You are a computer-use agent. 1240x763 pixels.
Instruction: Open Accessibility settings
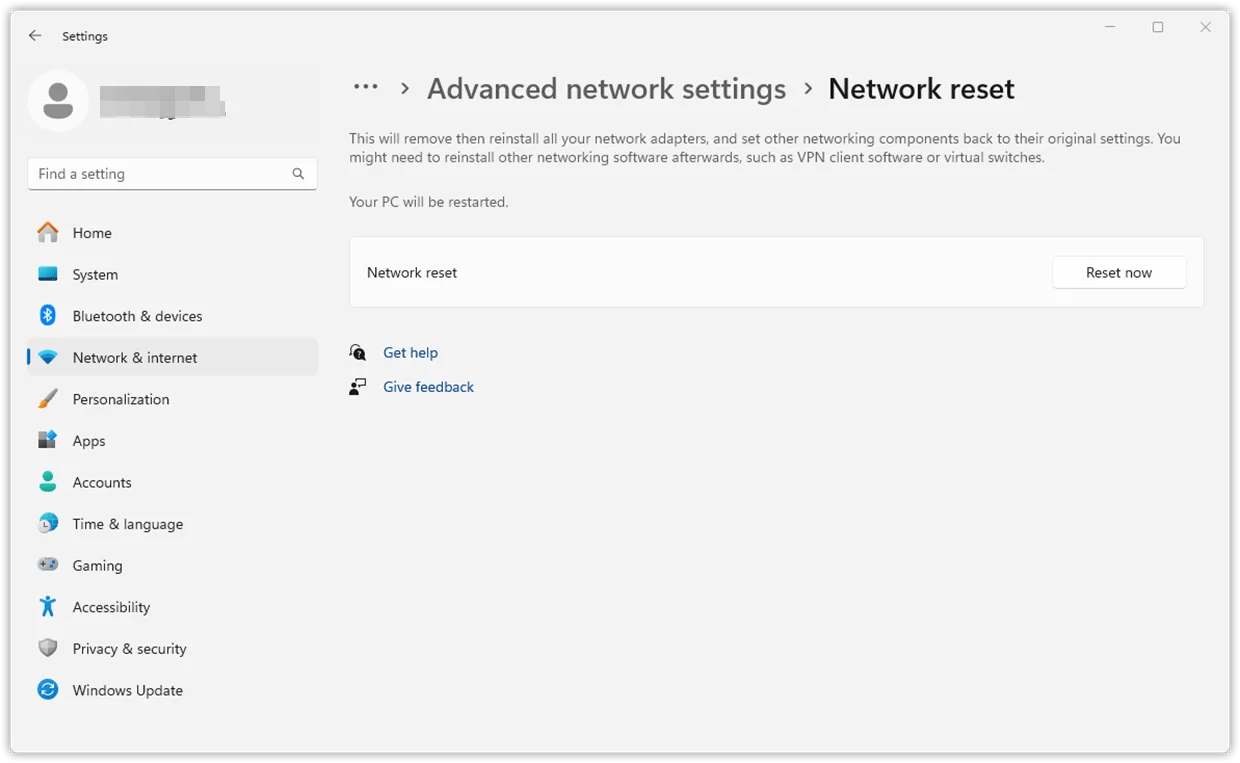[x=172, y=606]
